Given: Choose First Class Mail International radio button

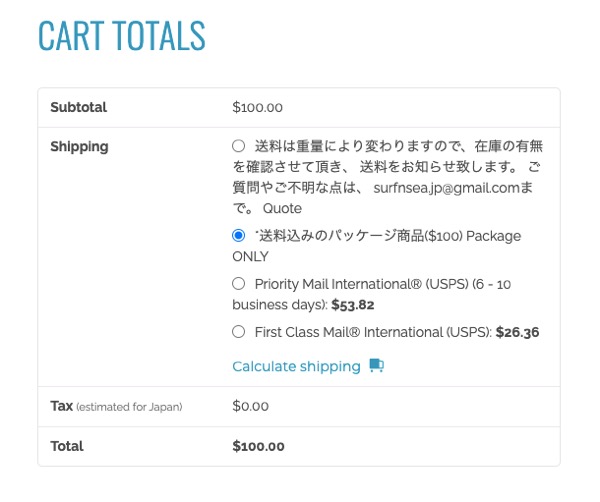Looking at the screenshot, I should pyautogui.click(x=238, y=331).
